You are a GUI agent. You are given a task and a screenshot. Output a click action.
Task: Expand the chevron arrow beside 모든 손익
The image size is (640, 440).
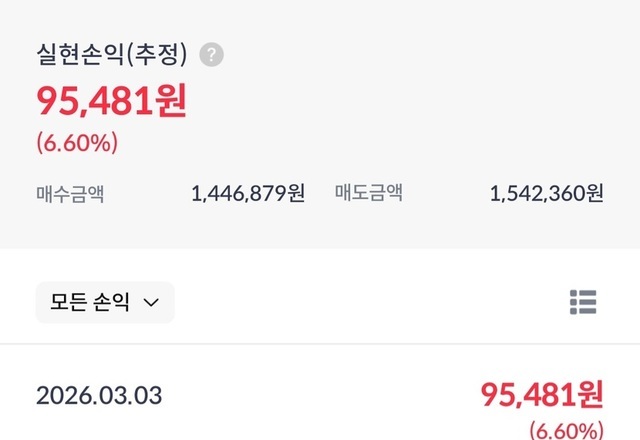tap(151, 303)
